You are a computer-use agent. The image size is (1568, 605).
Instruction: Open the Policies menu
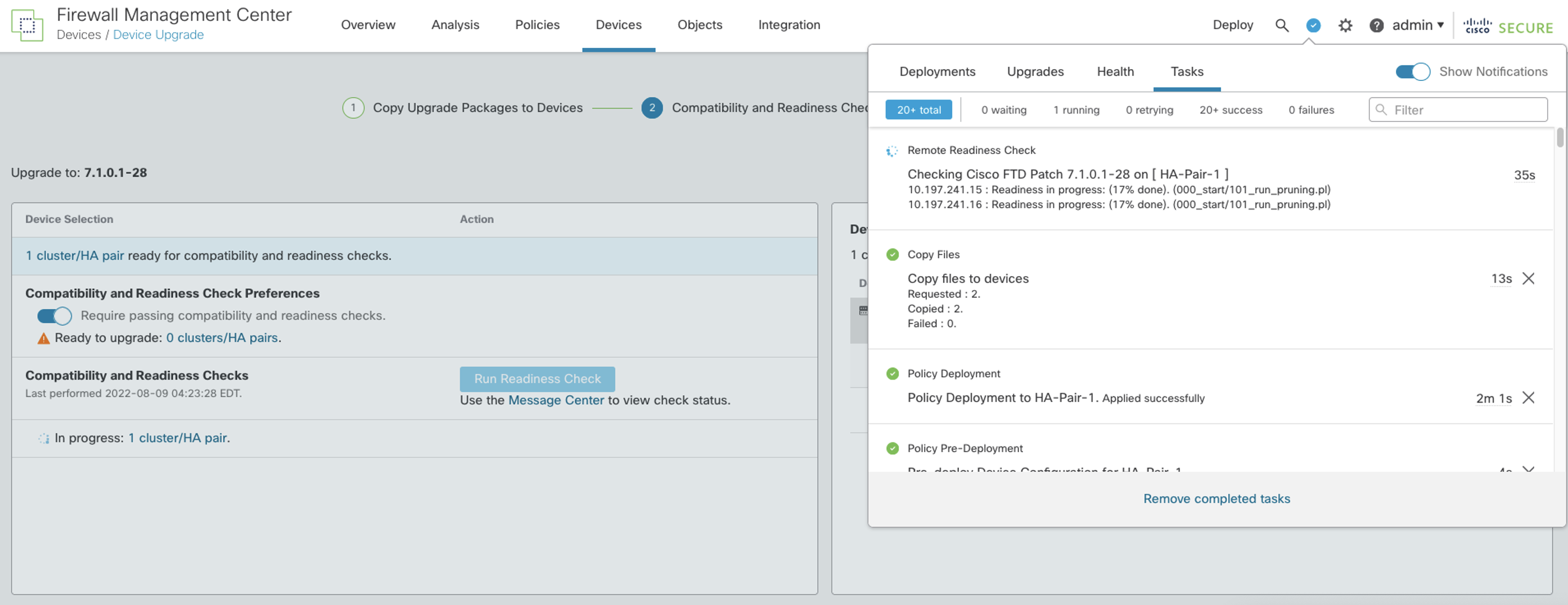tap(537, 25)
